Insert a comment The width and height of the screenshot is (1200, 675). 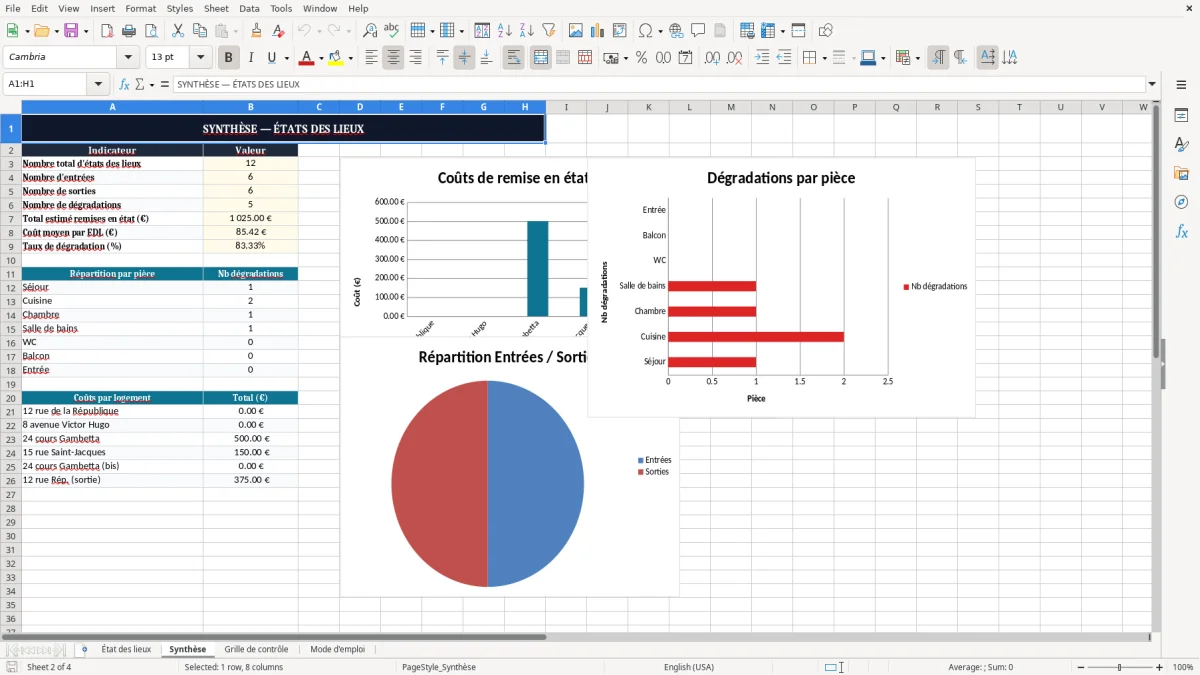tap(697, 31)
